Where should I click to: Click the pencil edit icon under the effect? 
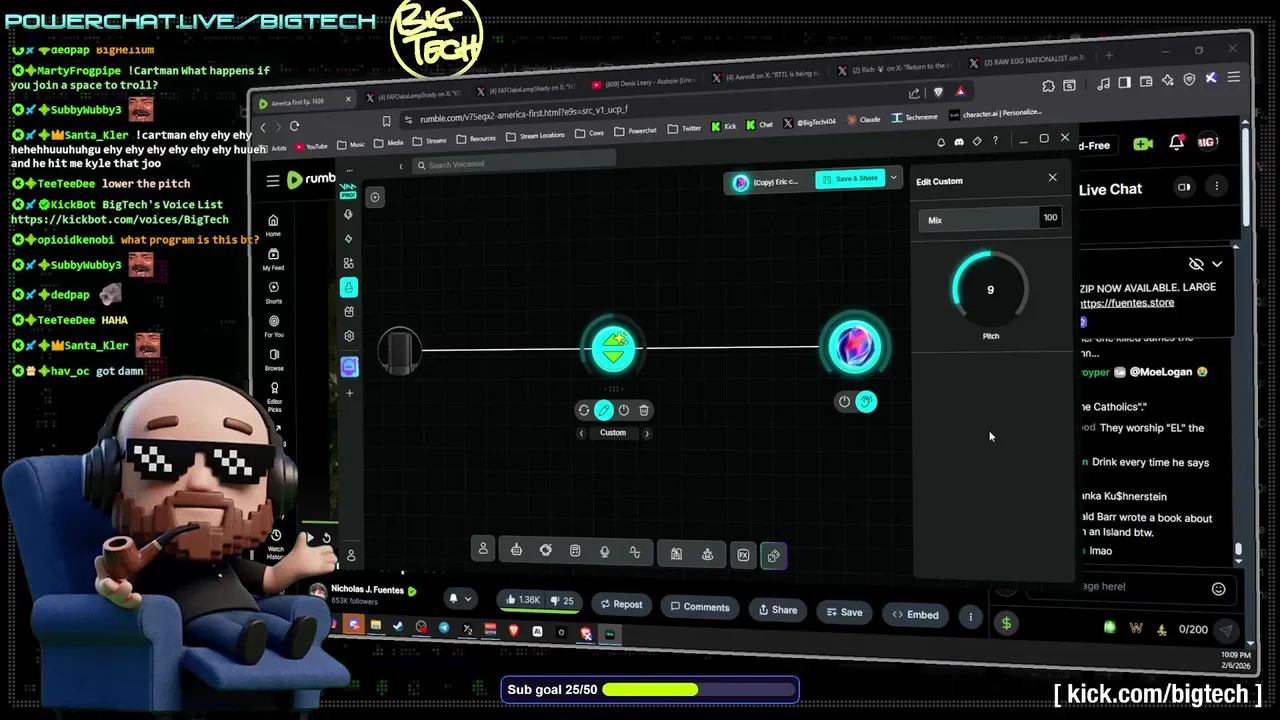click(x=604, y=410)
